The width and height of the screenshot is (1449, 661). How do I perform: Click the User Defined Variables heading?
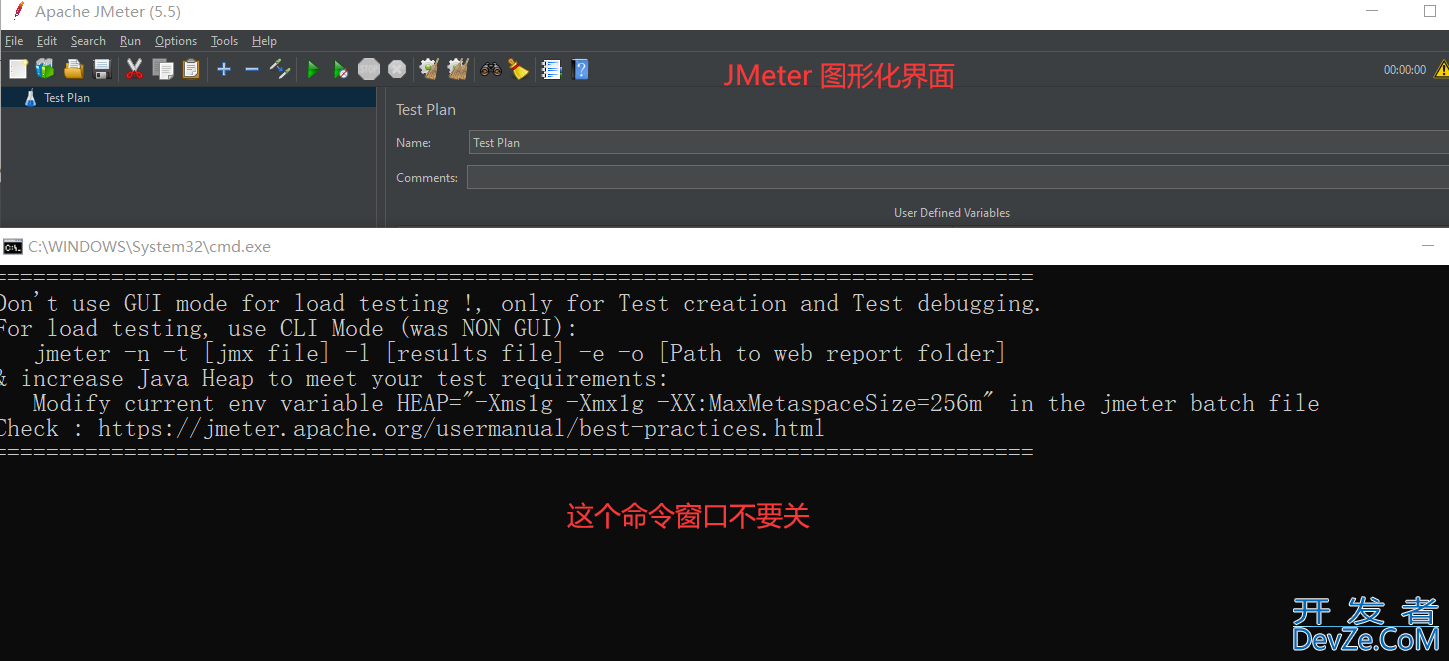[952, 213]
